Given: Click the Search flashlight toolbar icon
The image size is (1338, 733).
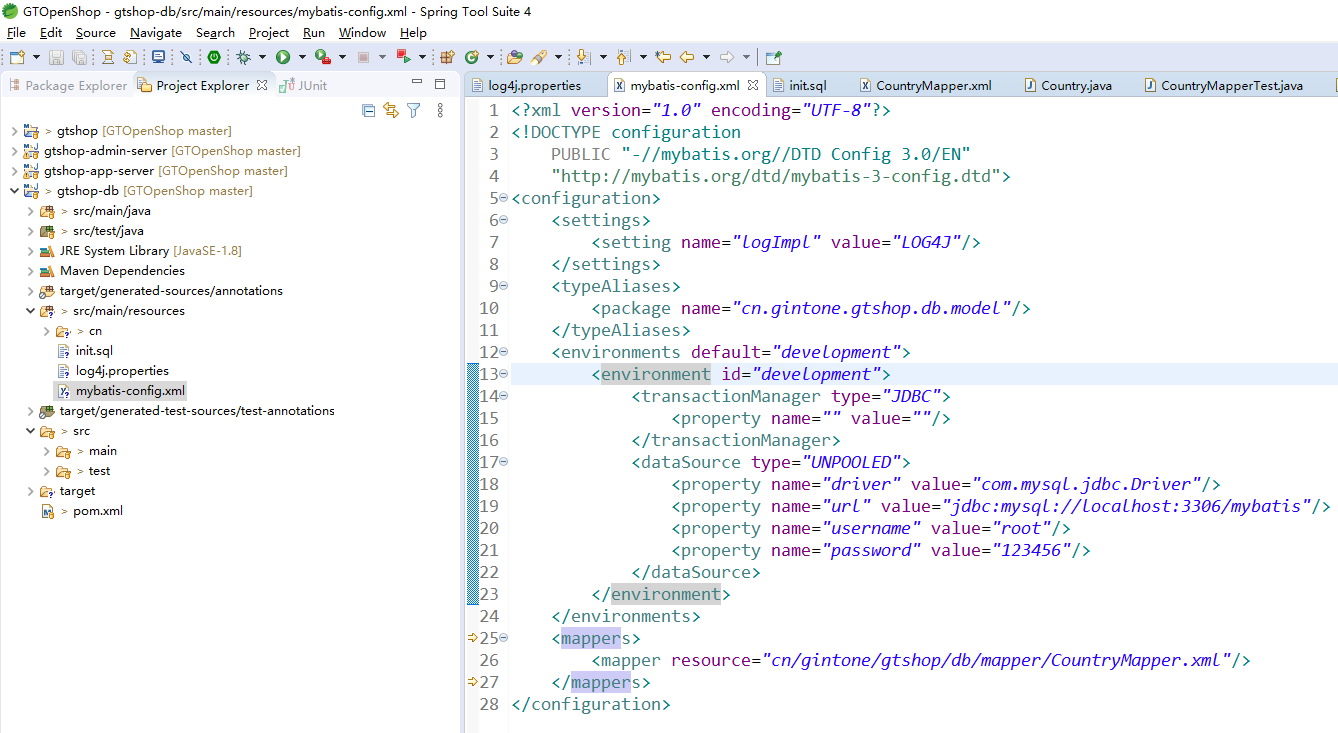Looking at the screenshot, I should point(539,58).
